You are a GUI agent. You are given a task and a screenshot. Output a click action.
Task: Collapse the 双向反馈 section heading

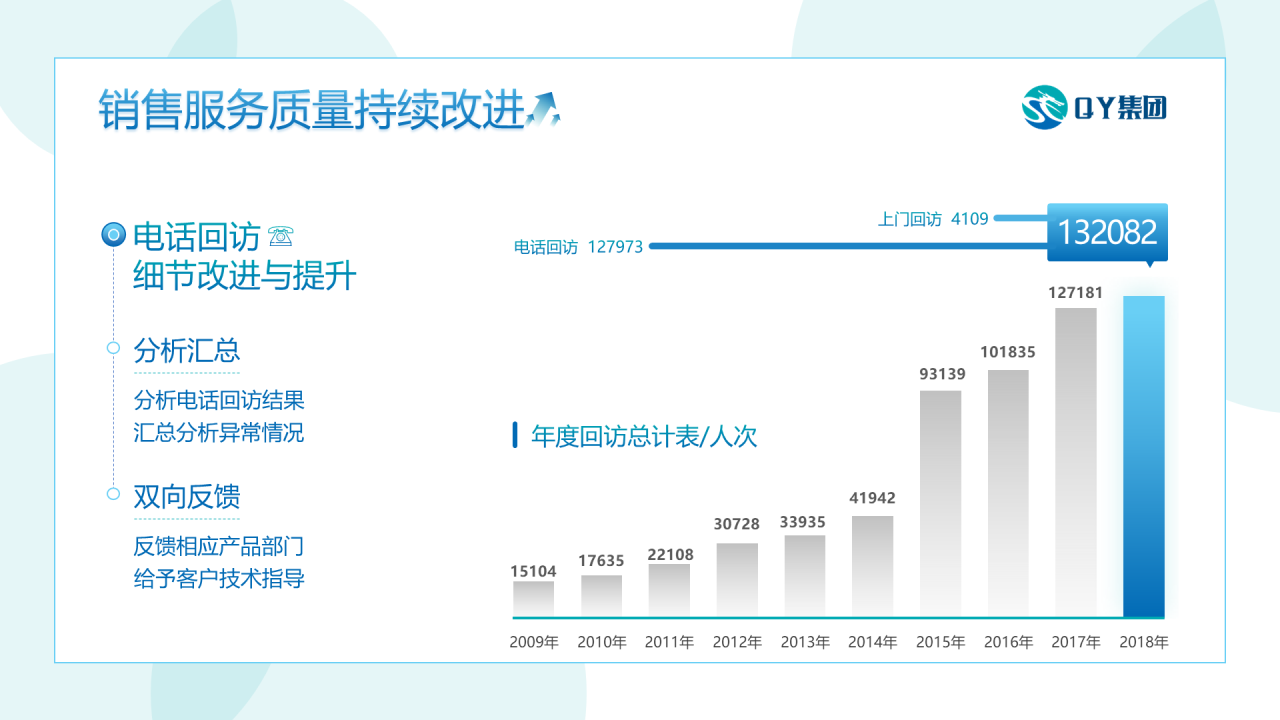[x=186, y=497]
